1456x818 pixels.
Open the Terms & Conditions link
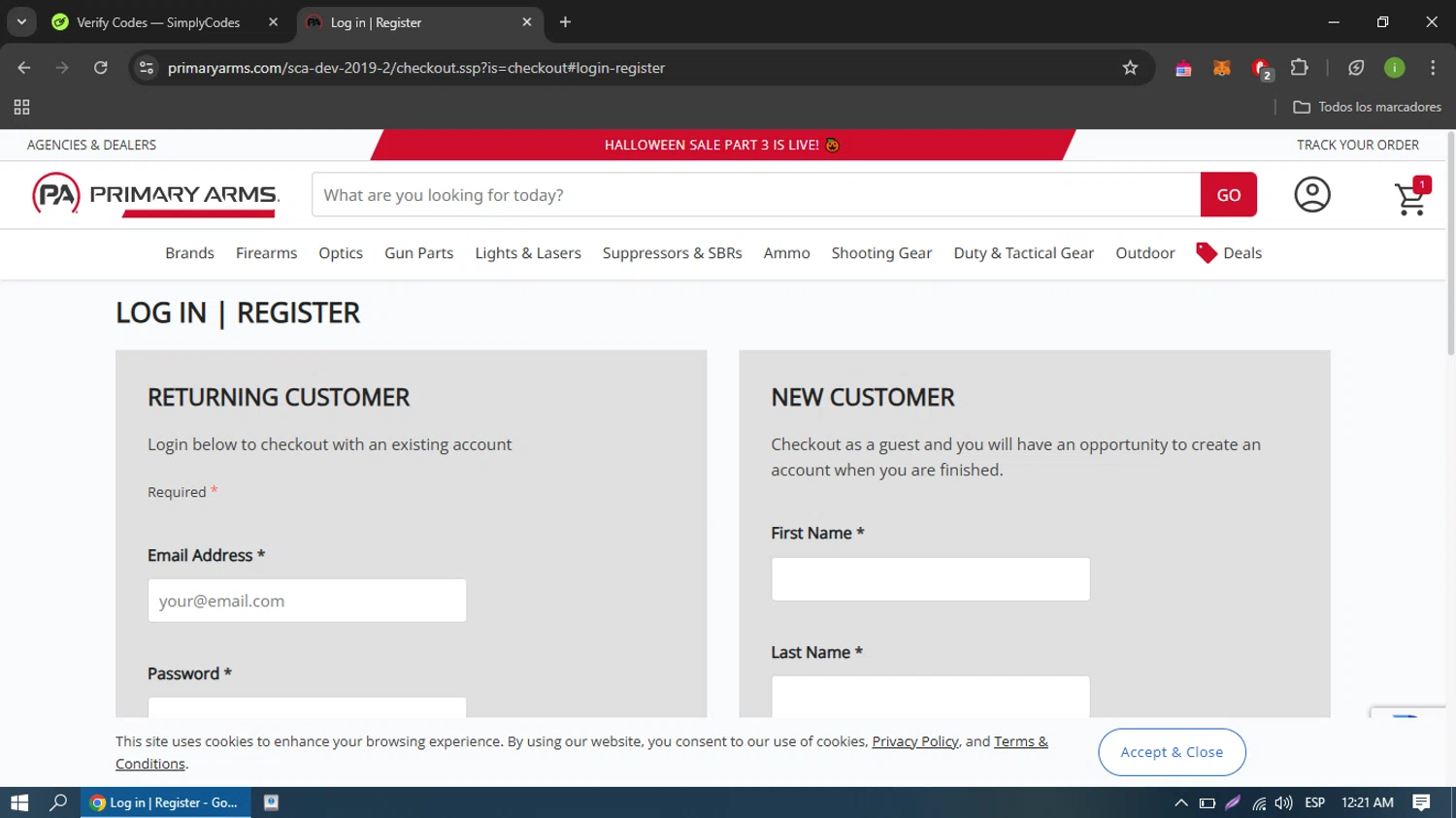(x=1020, y=741)
